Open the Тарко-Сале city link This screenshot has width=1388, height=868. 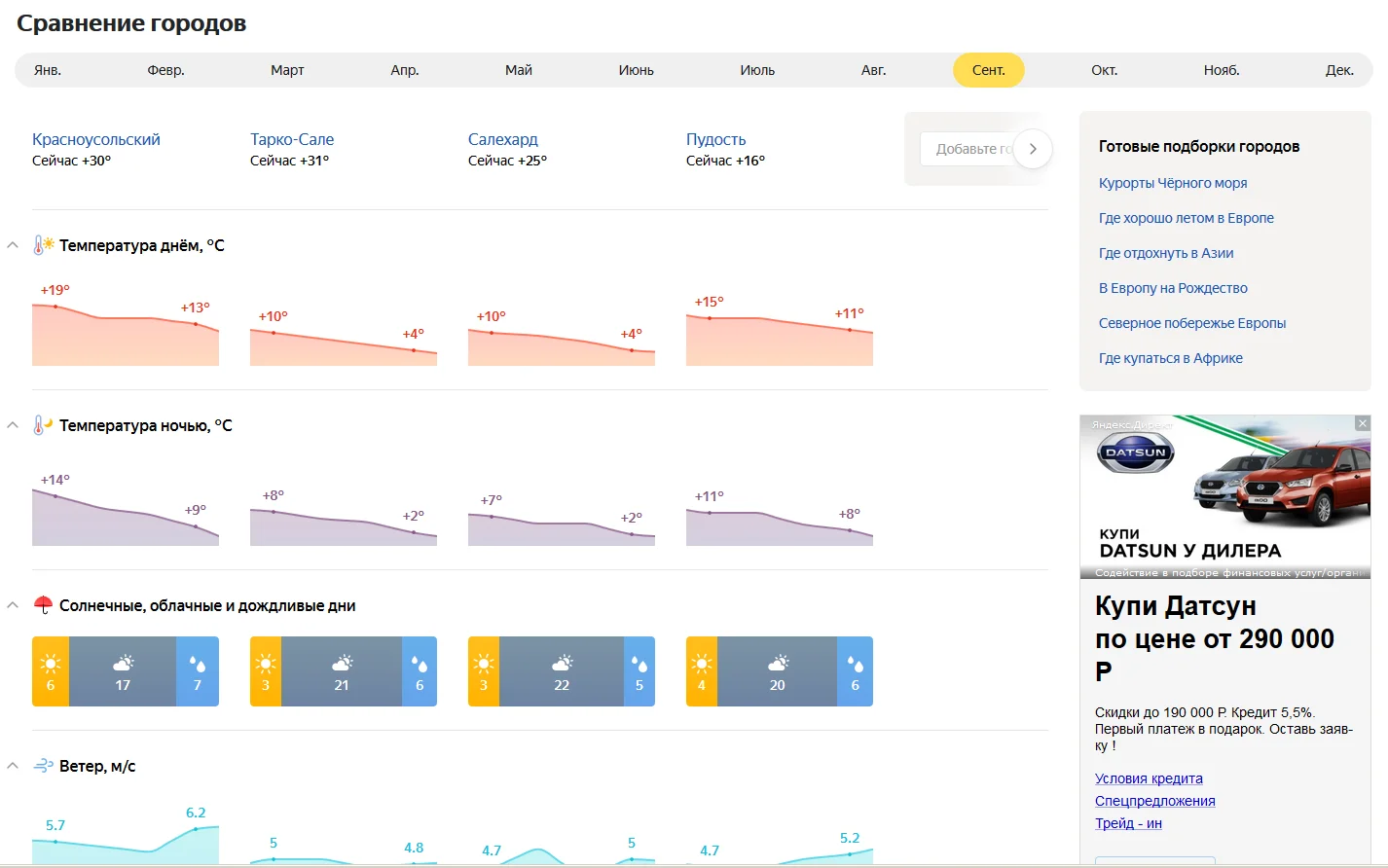click(x=292, y=139)
